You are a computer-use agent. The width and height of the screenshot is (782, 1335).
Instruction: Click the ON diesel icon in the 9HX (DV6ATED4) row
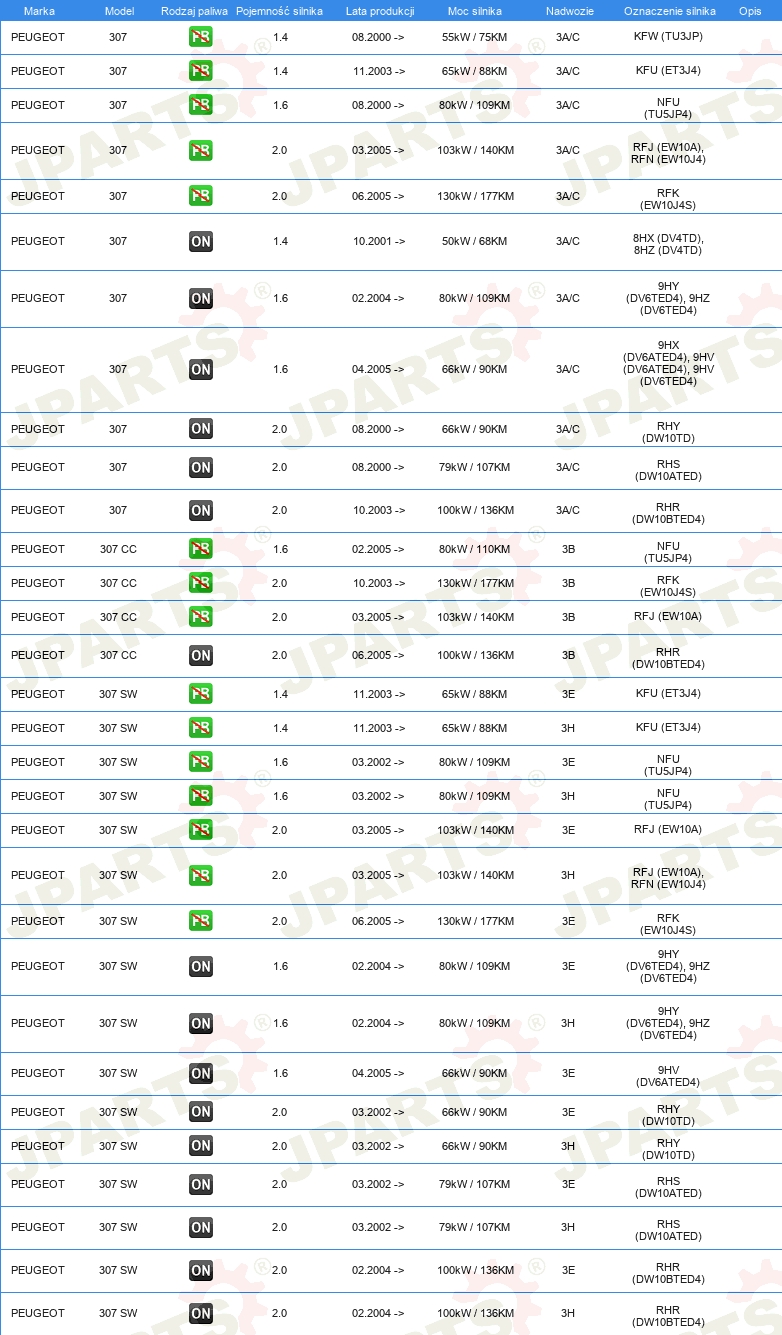tap(201, 369)
